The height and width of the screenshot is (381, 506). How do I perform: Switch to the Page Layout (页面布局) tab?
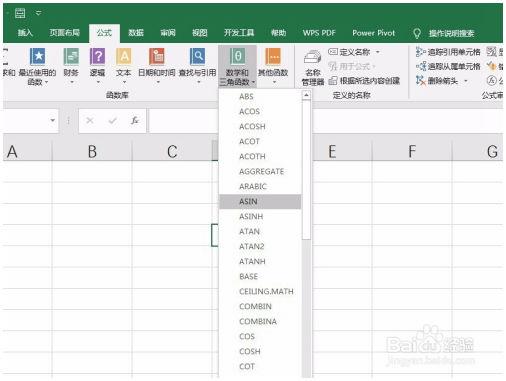point(65,33)
